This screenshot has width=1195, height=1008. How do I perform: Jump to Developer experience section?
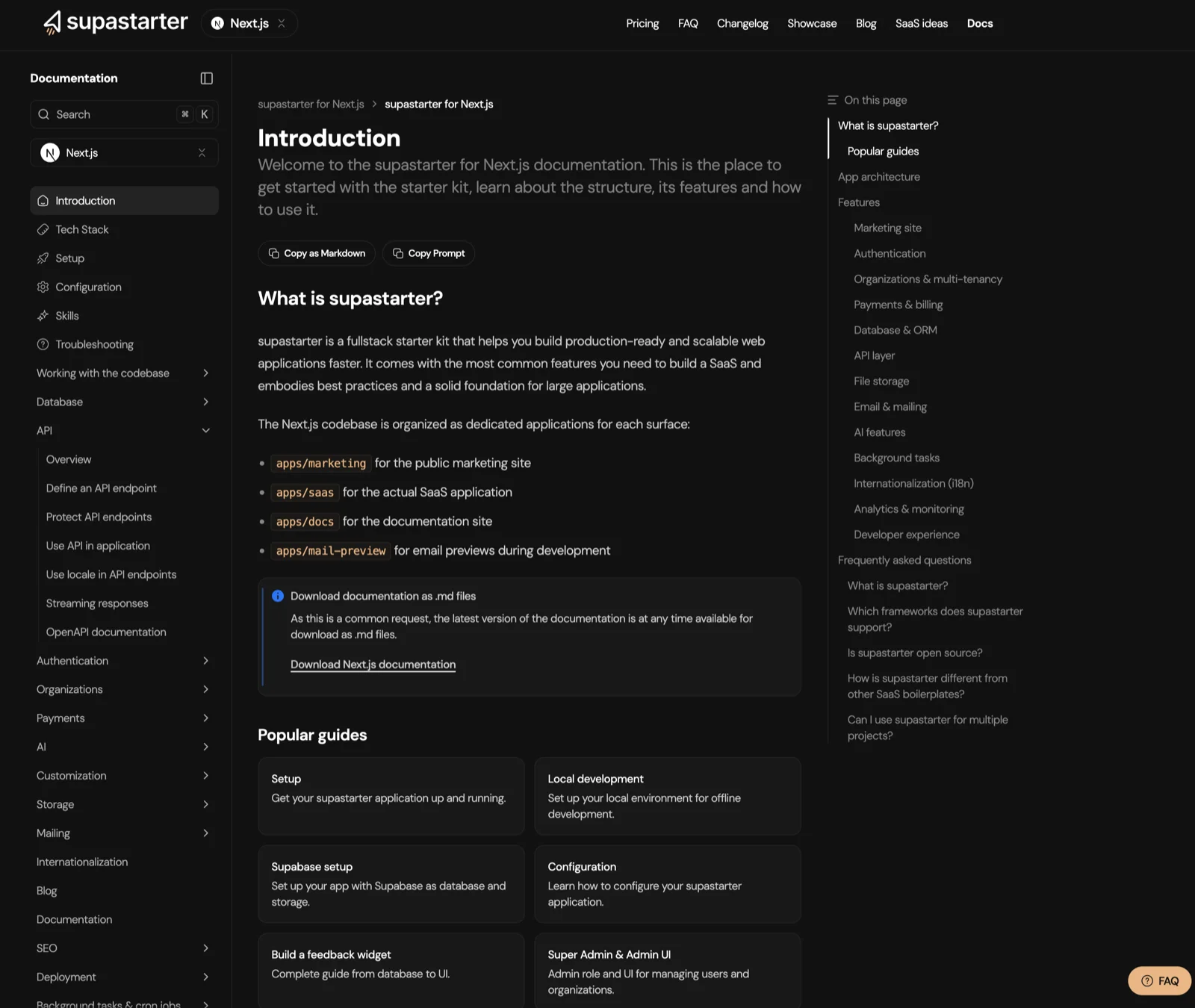pyautogui.click(x=906, y=535)
